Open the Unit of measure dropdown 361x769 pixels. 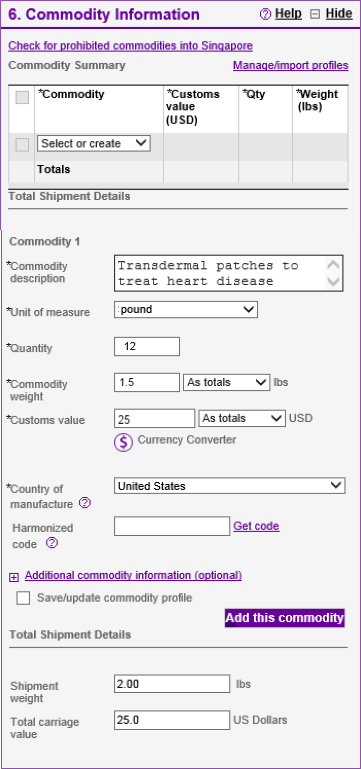(186, 309)
